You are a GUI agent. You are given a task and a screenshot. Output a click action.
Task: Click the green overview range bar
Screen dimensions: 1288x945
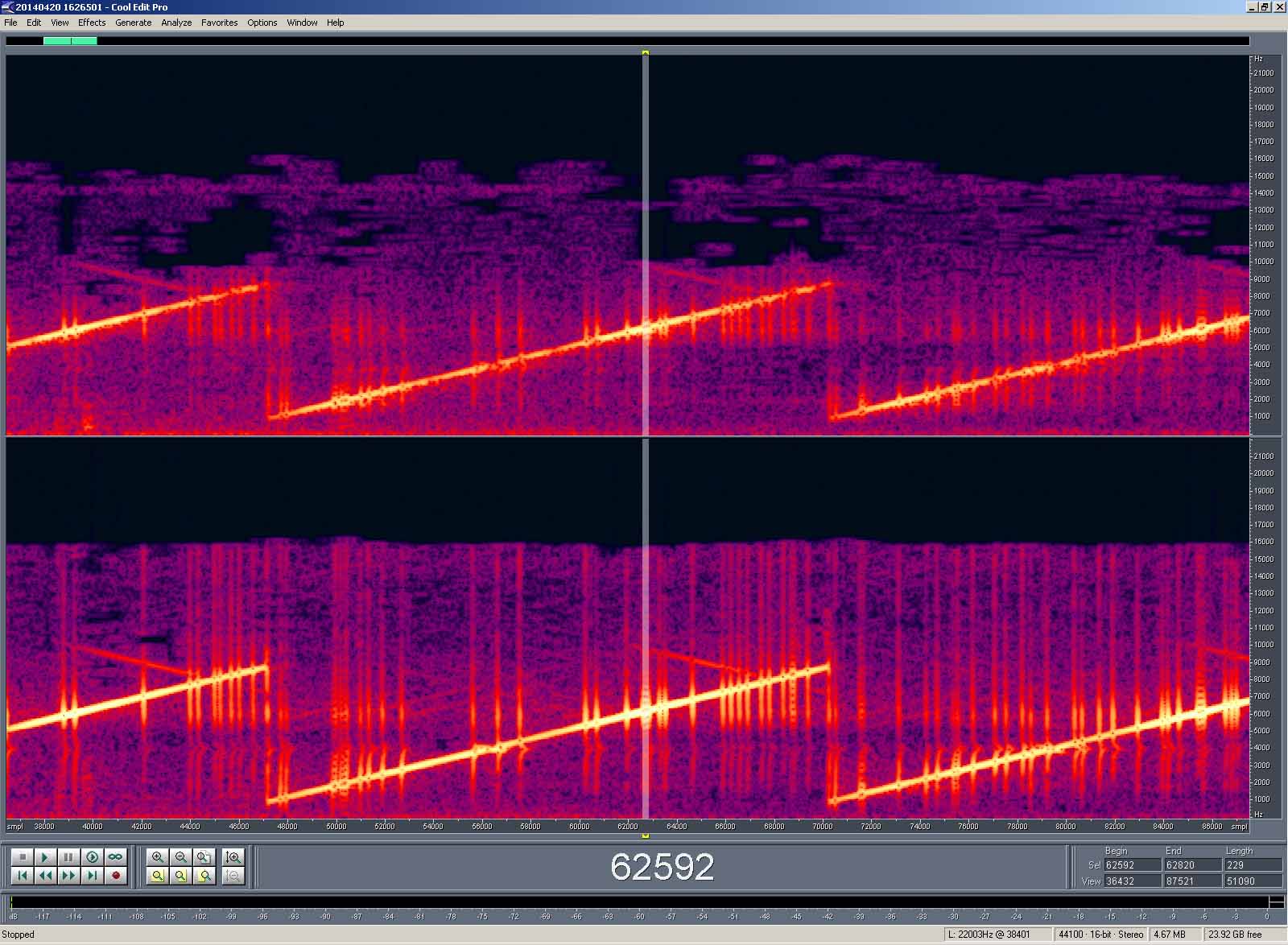click(x=70, y=41)
